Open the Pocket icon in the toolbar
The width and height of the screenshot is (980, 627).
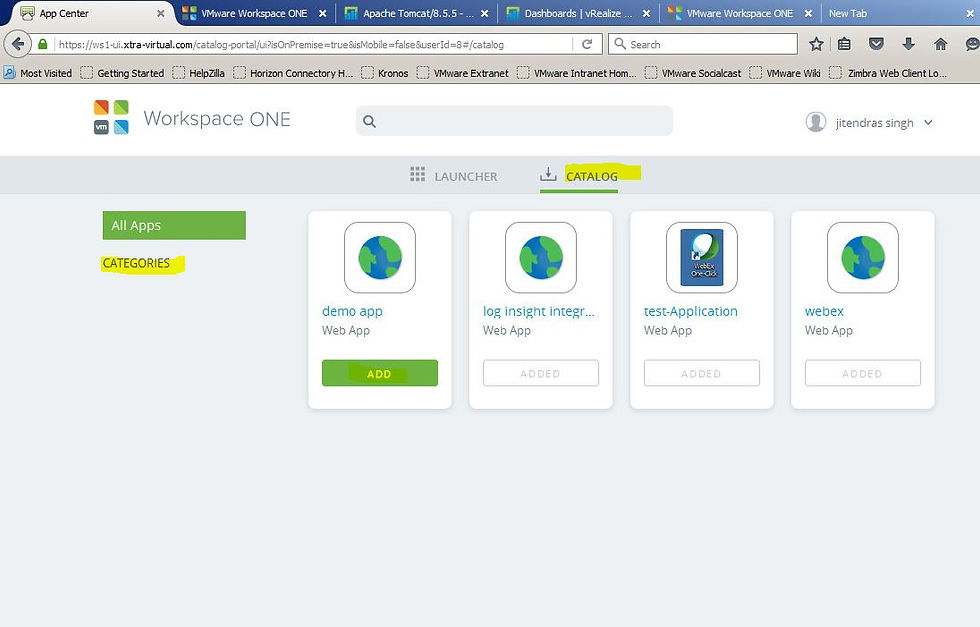coord(876,44)
